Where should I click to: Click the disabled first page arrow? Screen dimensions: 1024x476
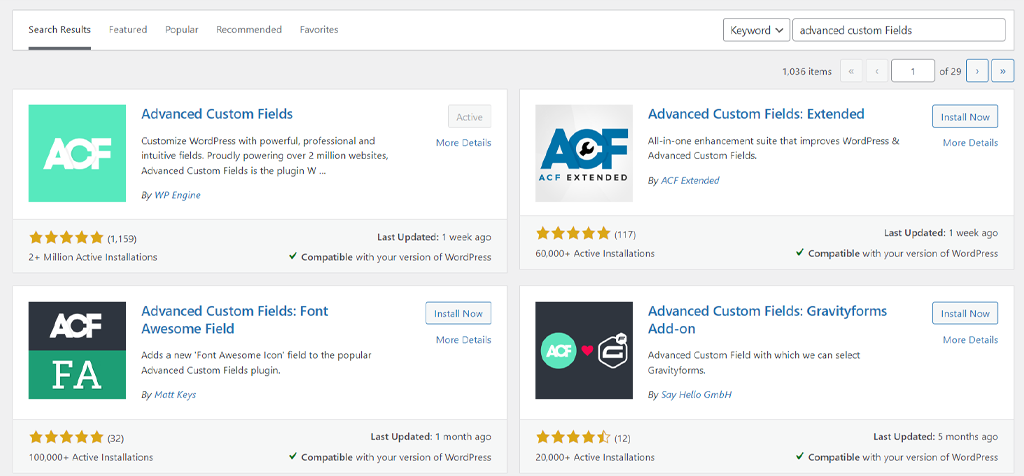coord(852,71)
